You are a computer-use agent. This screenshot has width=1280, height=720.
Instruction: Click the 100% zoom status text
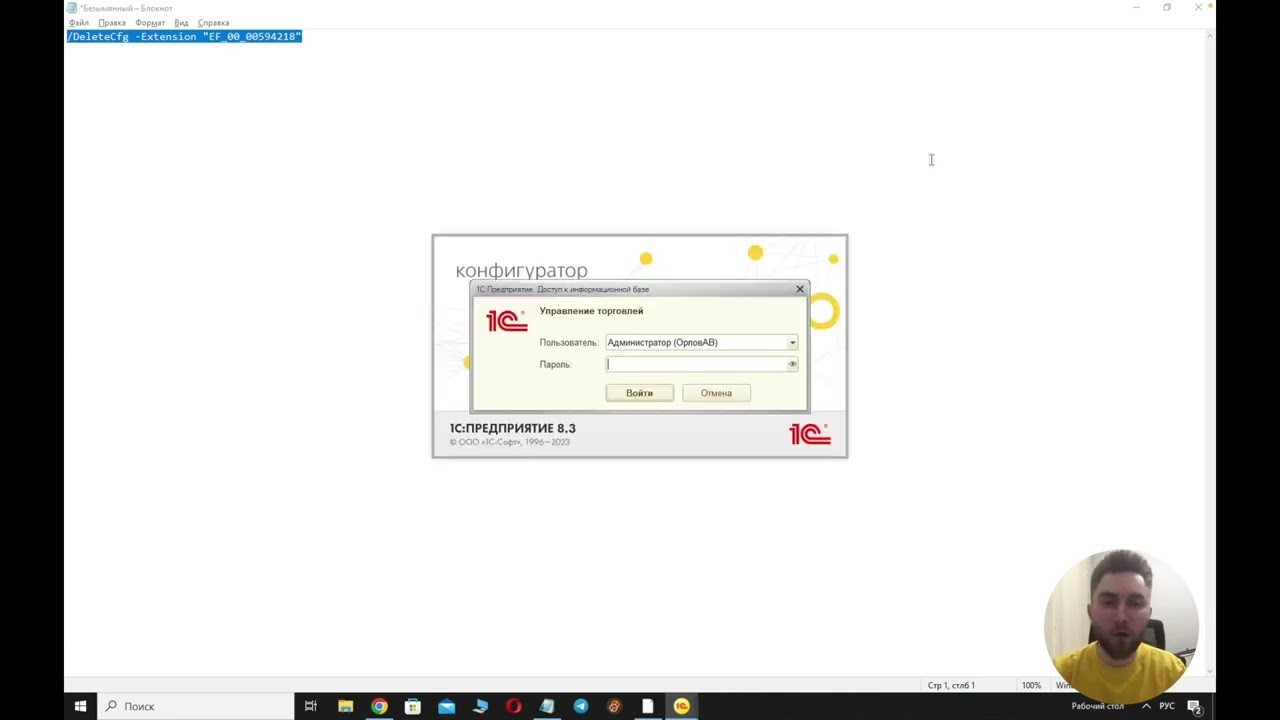(x=1031, y=685)
